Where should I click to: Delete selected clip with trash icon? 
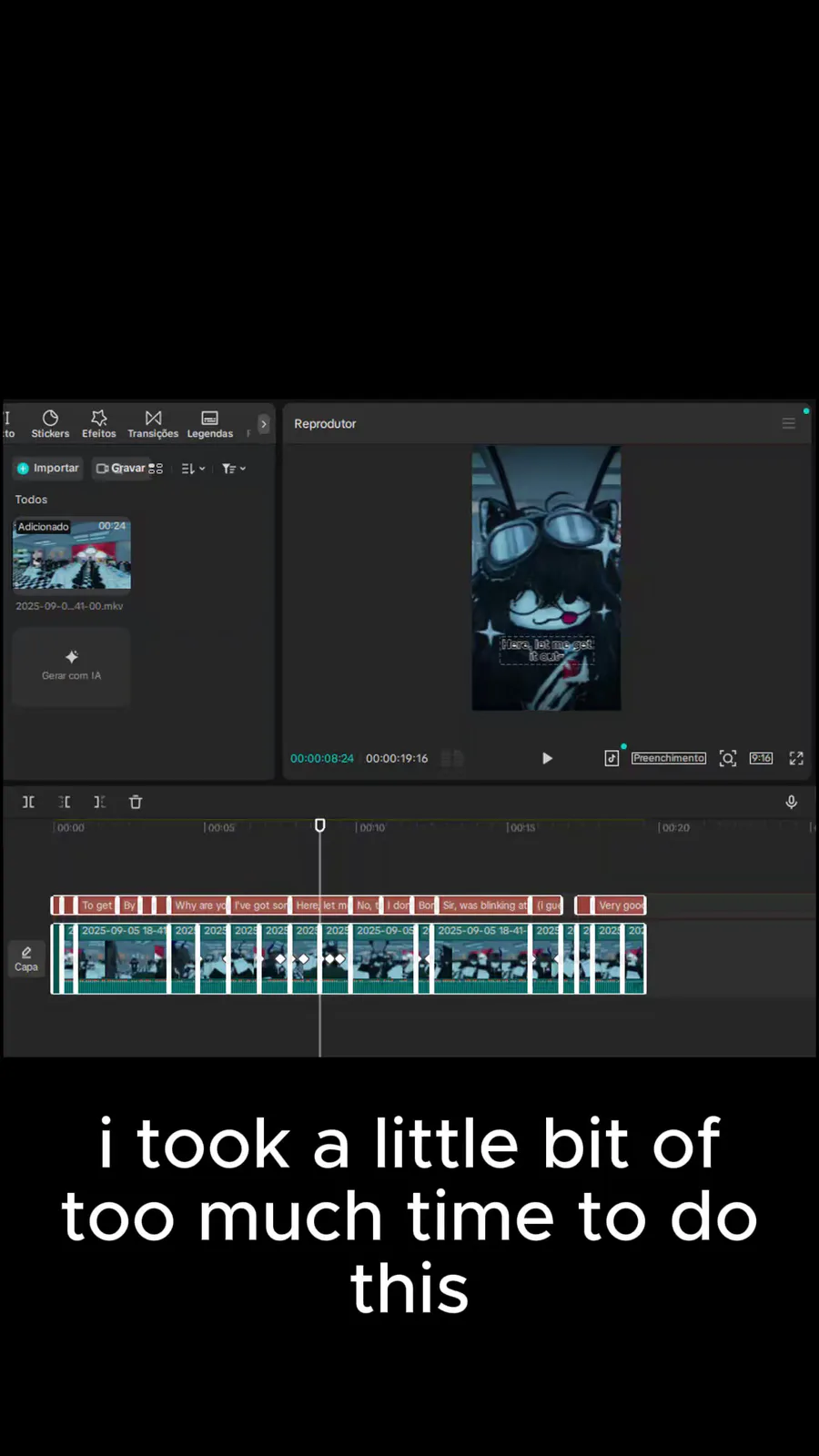tap(136, 802)
